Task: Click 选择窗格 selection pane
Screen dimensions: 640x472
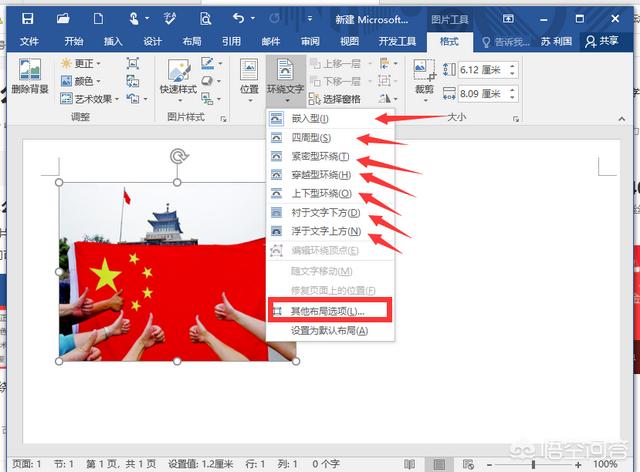Action: 334,99
